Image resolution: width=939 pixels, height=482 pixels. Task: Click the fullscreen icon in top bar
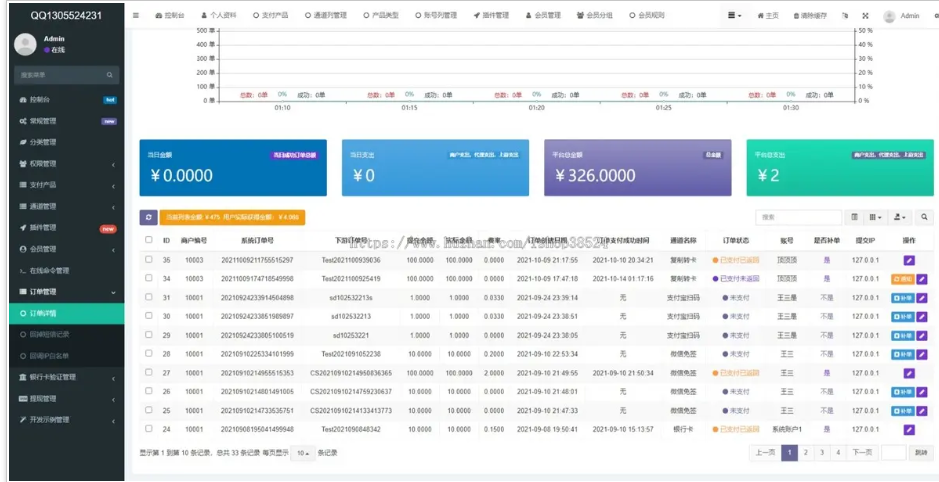[865, 16]
